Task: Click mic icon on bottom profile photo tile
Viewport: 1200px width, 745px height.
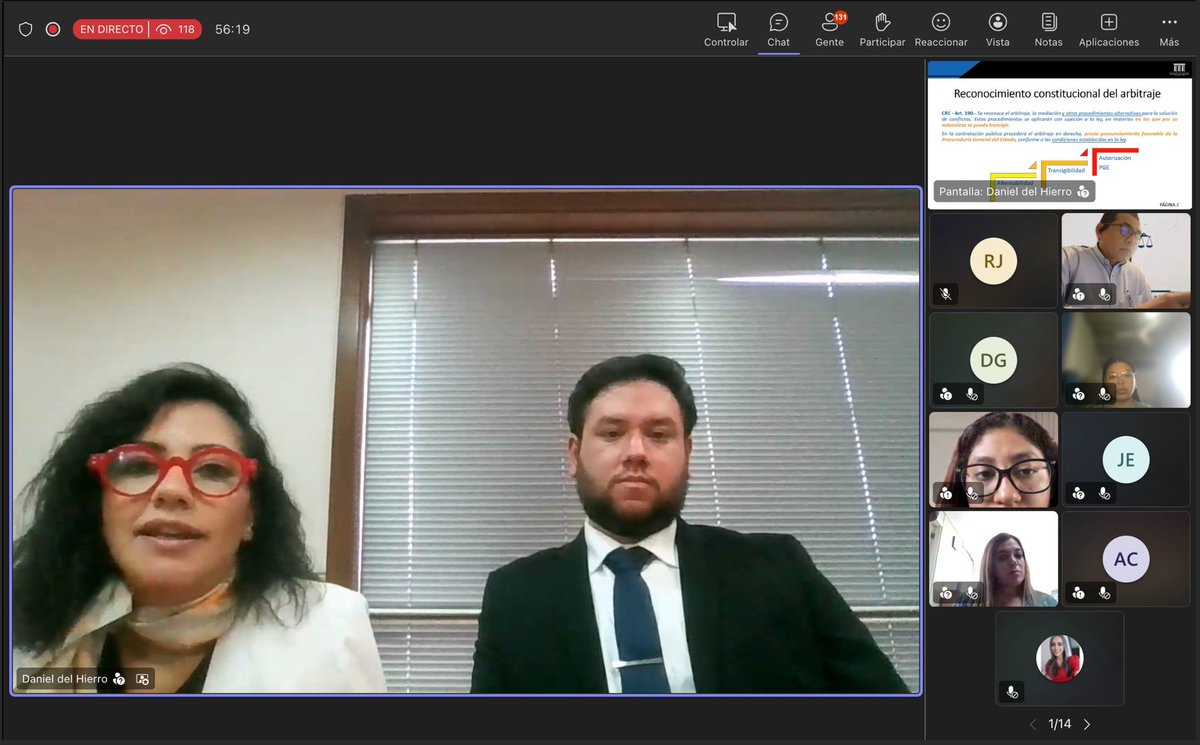Action: 1012,692
